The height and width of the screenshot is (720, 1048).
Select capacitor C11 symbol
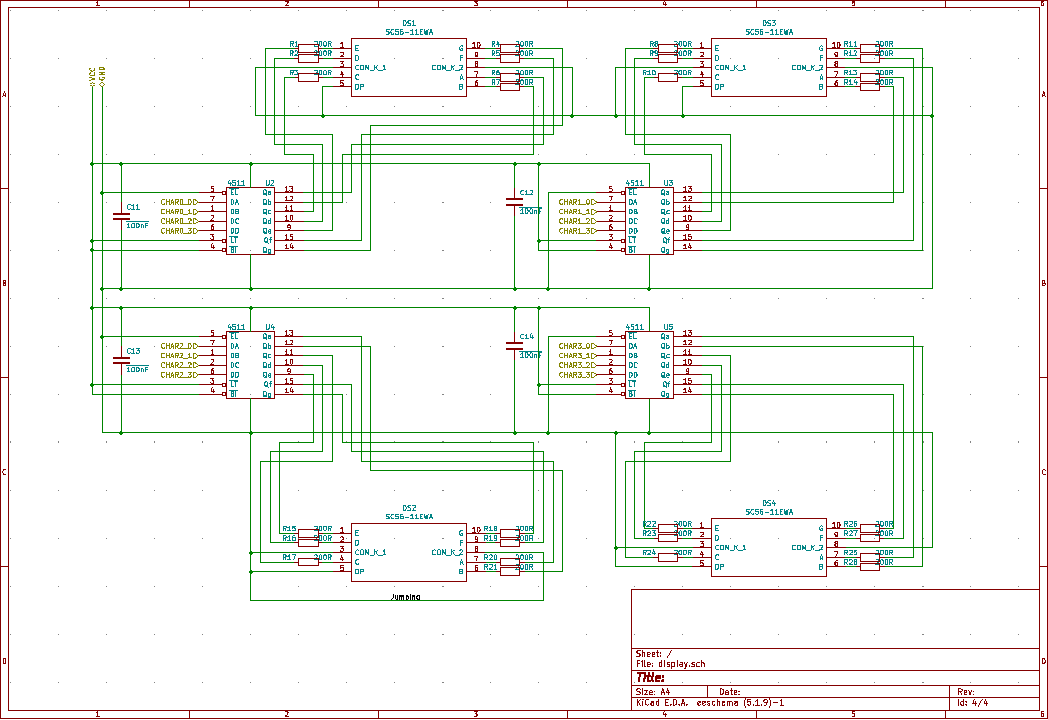tap(122, 216)
